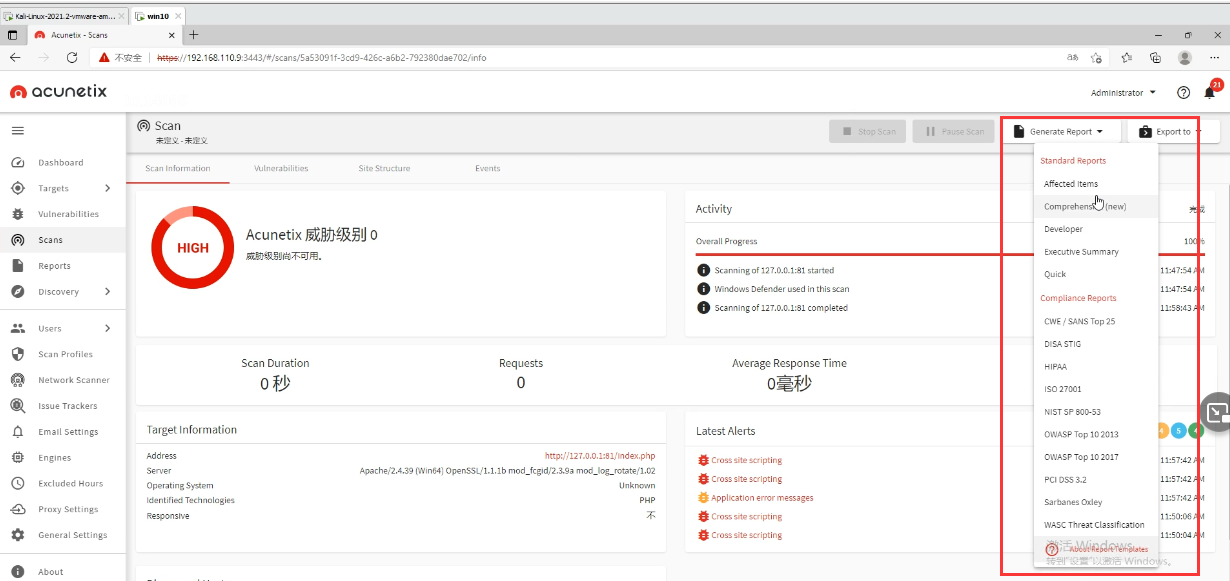Go back in the browser
Image resolution: width=1230 pixels, height=581 pixels.
(x=15, y=58)
